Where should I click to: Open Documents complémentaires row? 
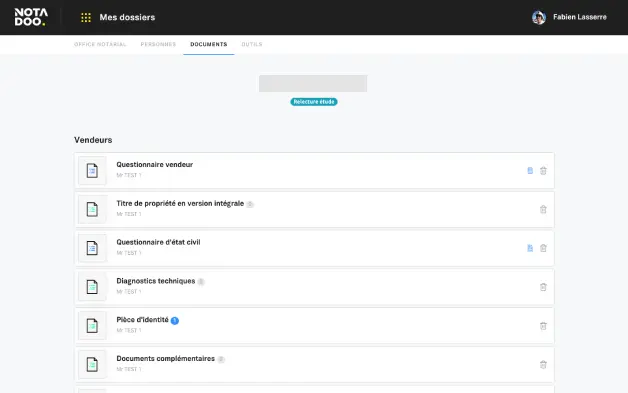click(314, 365)
